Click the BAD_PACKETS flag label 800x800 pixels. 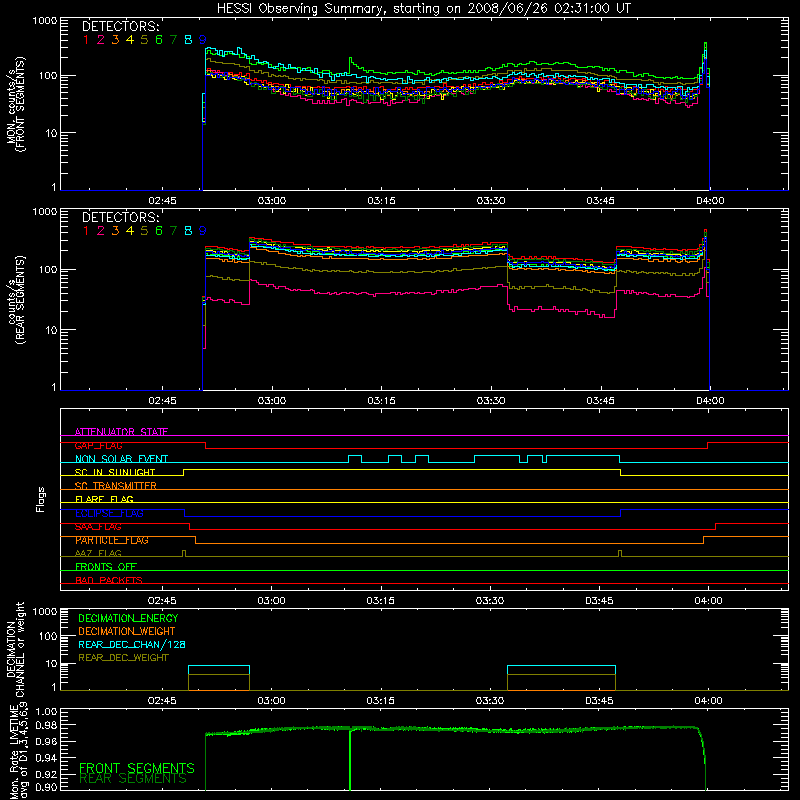(x=109, y=580)
